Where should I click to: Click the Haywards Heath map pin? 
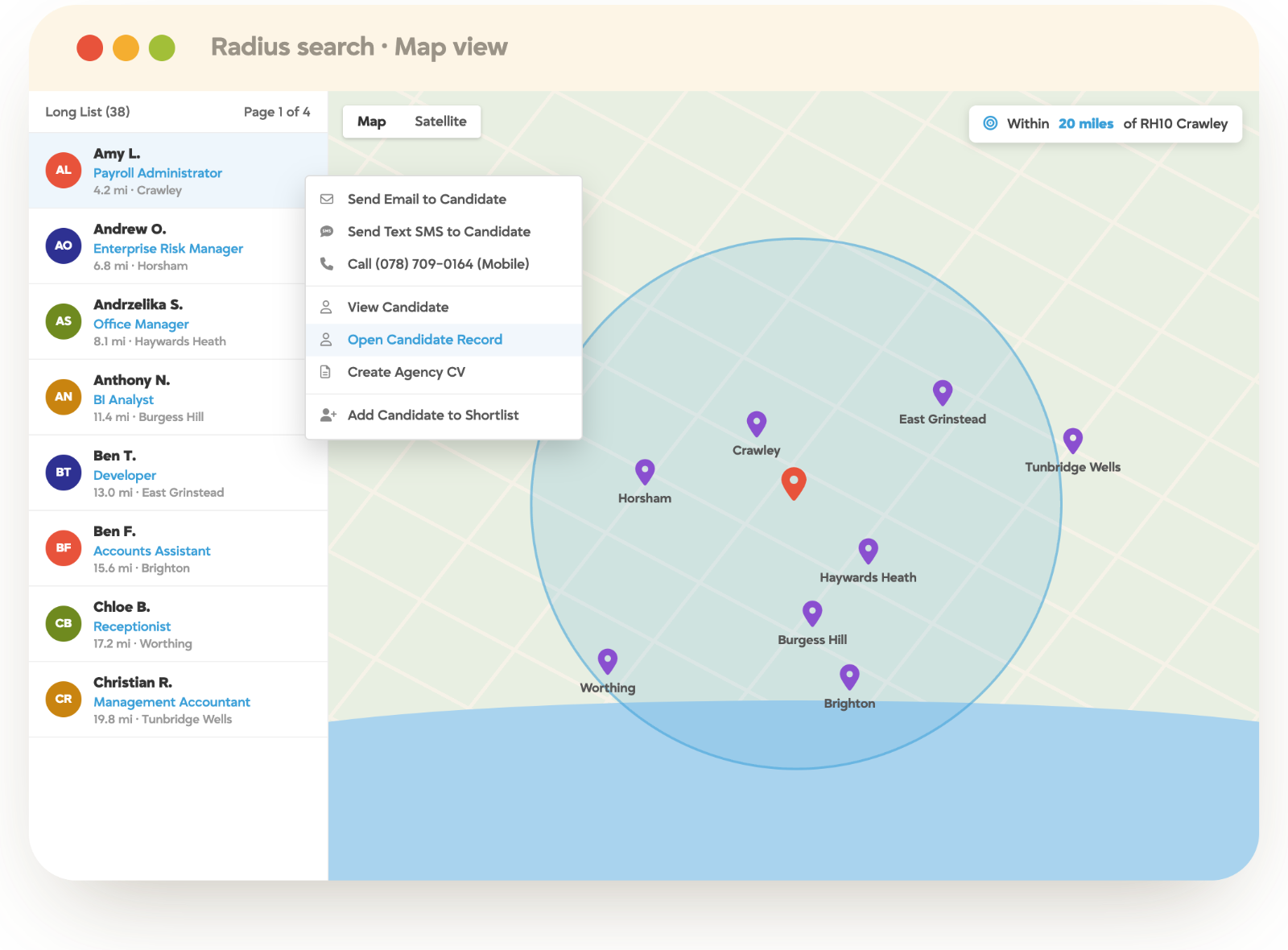pos(868,551)
